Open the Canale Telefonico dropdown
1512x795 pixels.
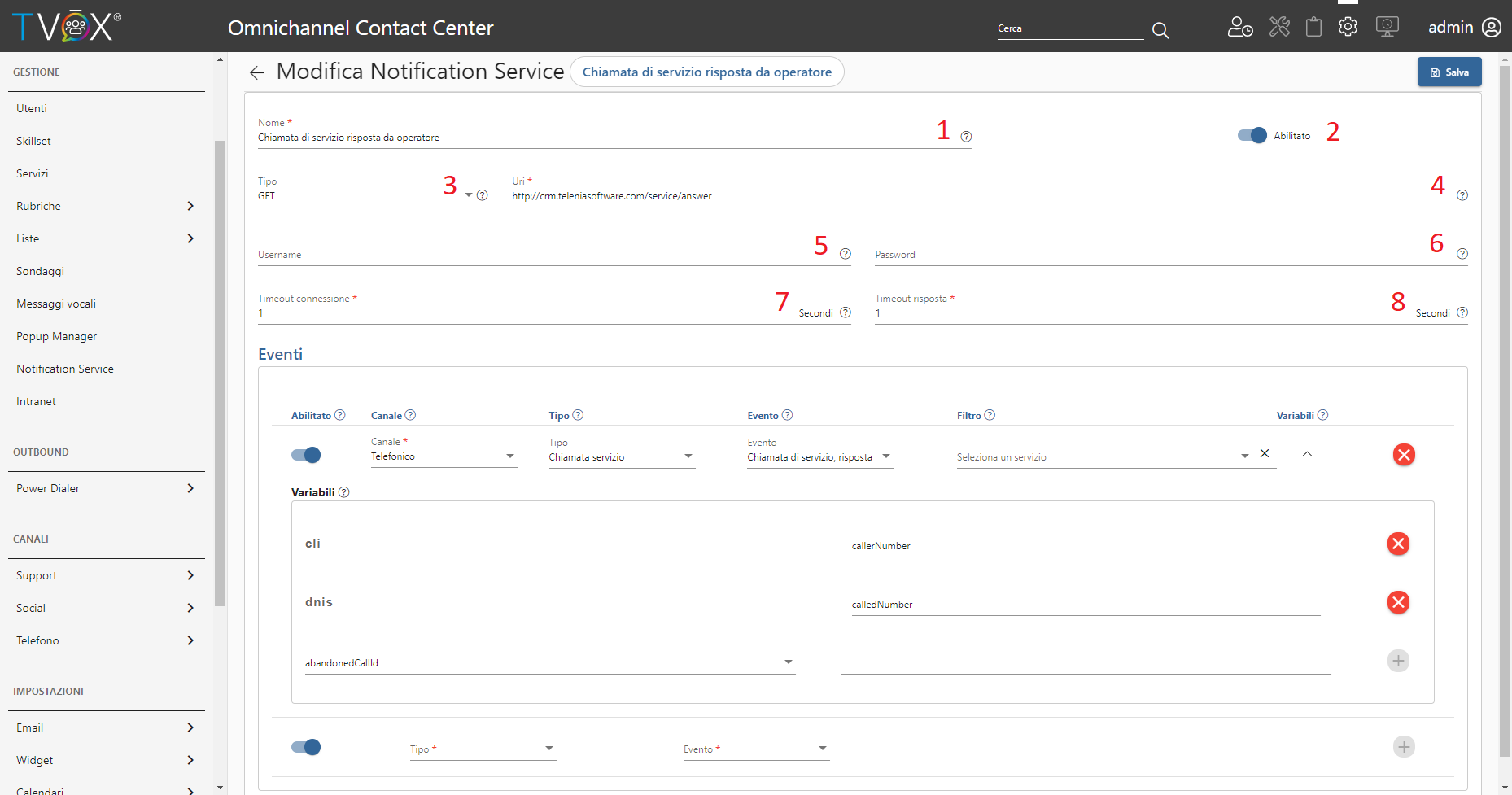tap(510, 456)
